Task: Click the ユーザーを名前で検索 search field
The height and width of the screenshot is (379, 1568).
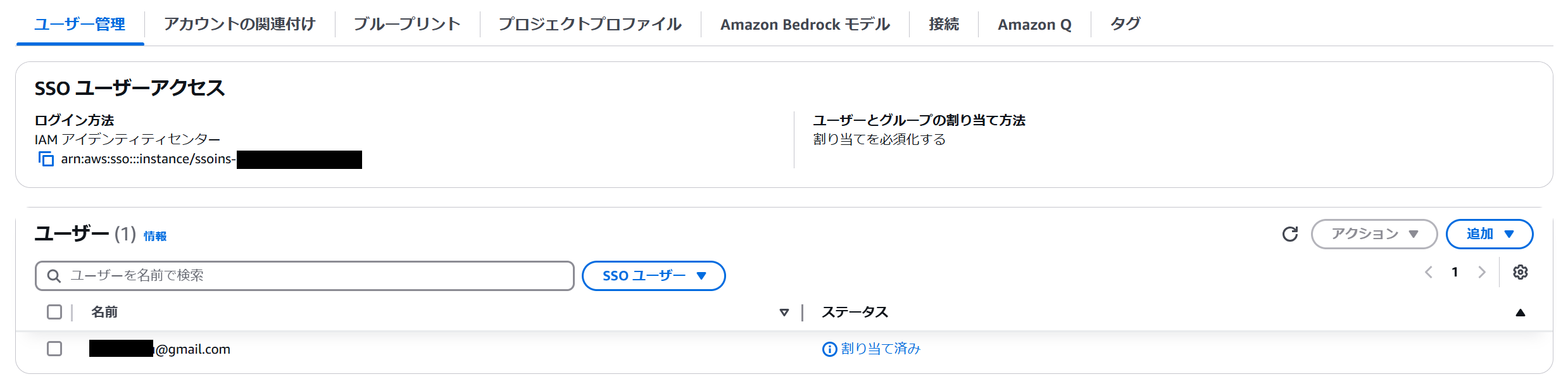Action: click(317, 276)
